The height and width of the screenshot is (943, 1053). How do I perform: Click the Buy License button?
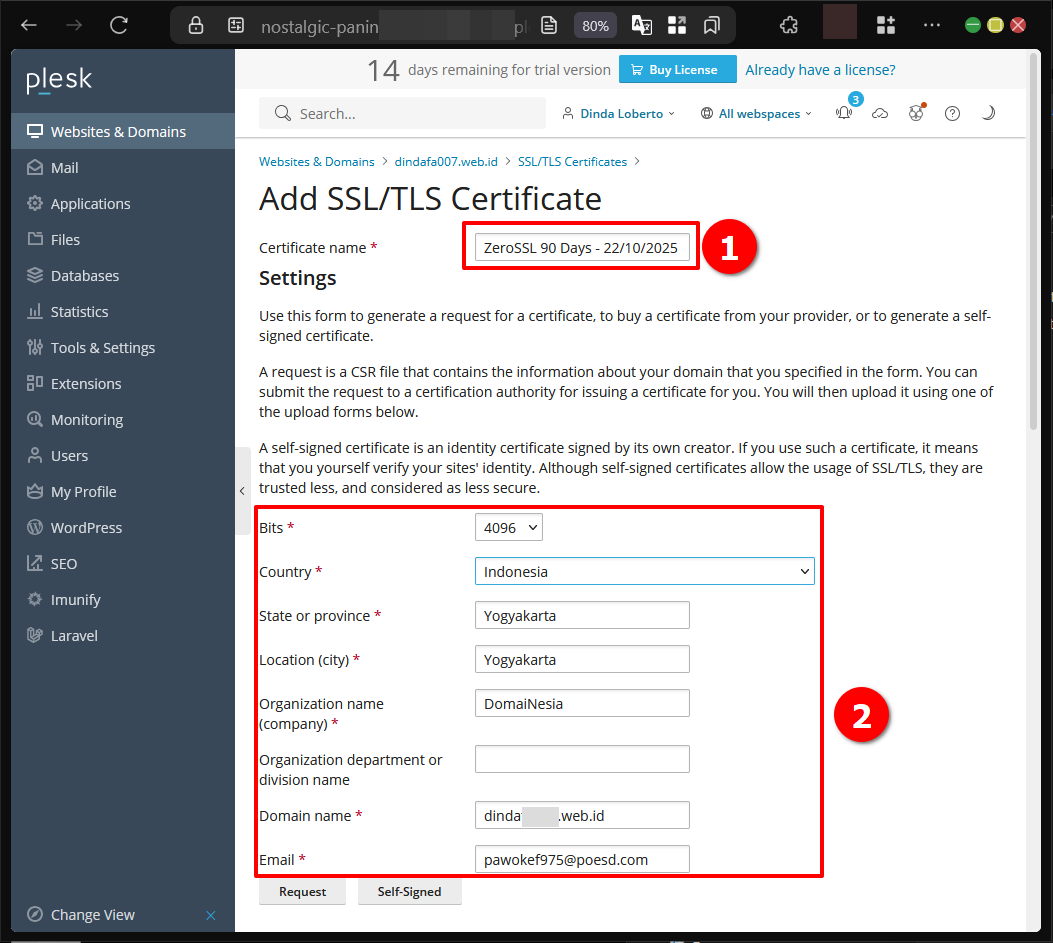[677, 70]
